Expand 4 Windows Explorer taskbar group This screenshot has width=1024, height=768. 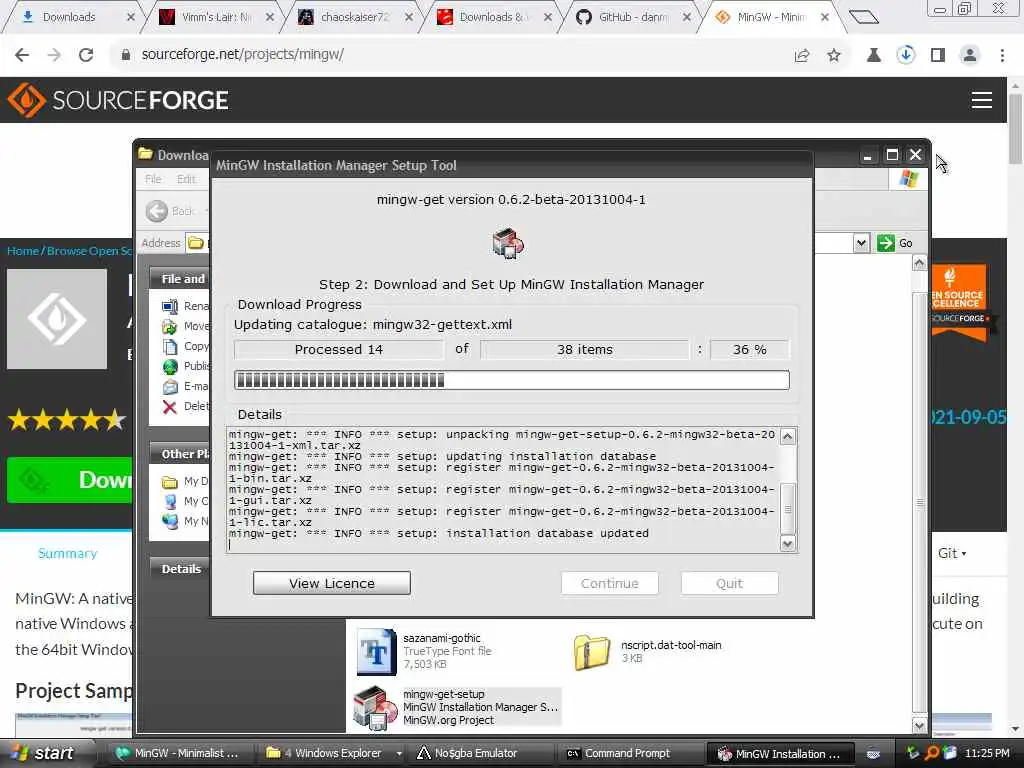tap(333, 754)
